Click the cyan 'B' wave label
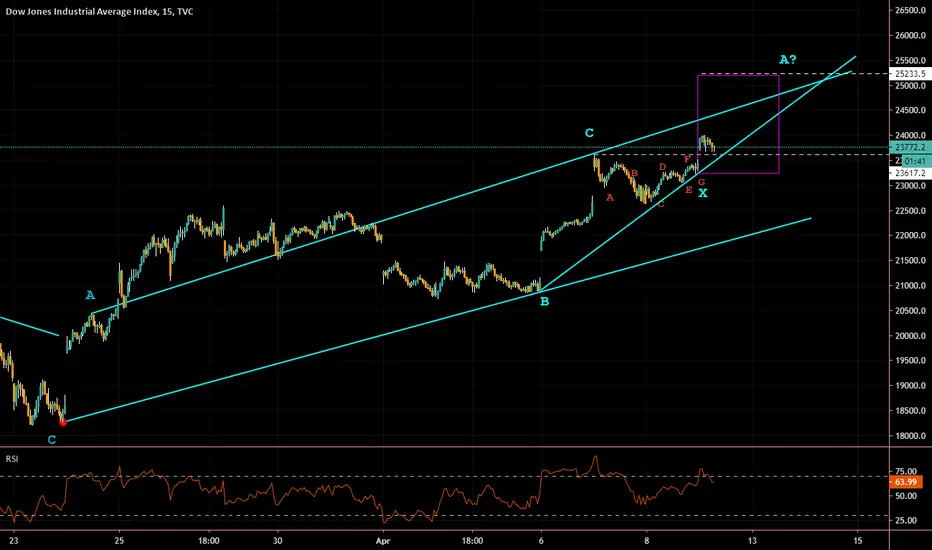The image size is (932, 550). 544,301
